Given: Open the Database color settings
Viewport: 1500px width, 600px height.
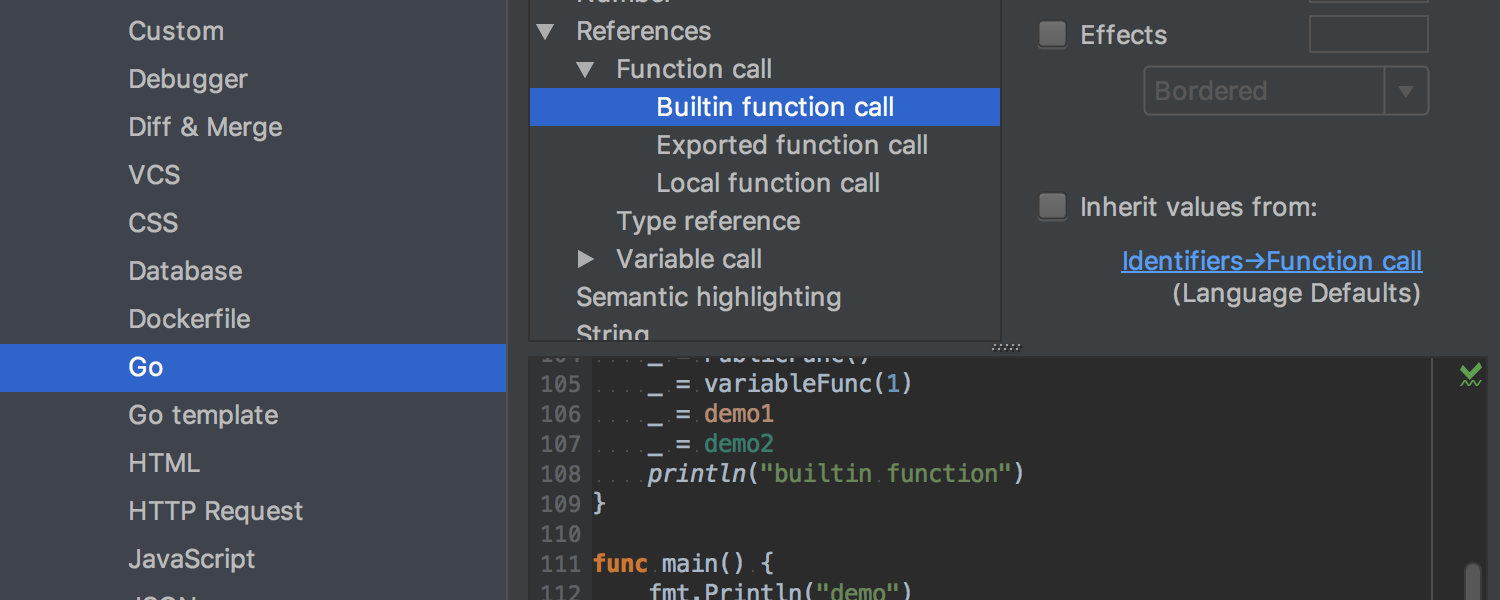Looking at the screenshot, I should click(185, 271).
